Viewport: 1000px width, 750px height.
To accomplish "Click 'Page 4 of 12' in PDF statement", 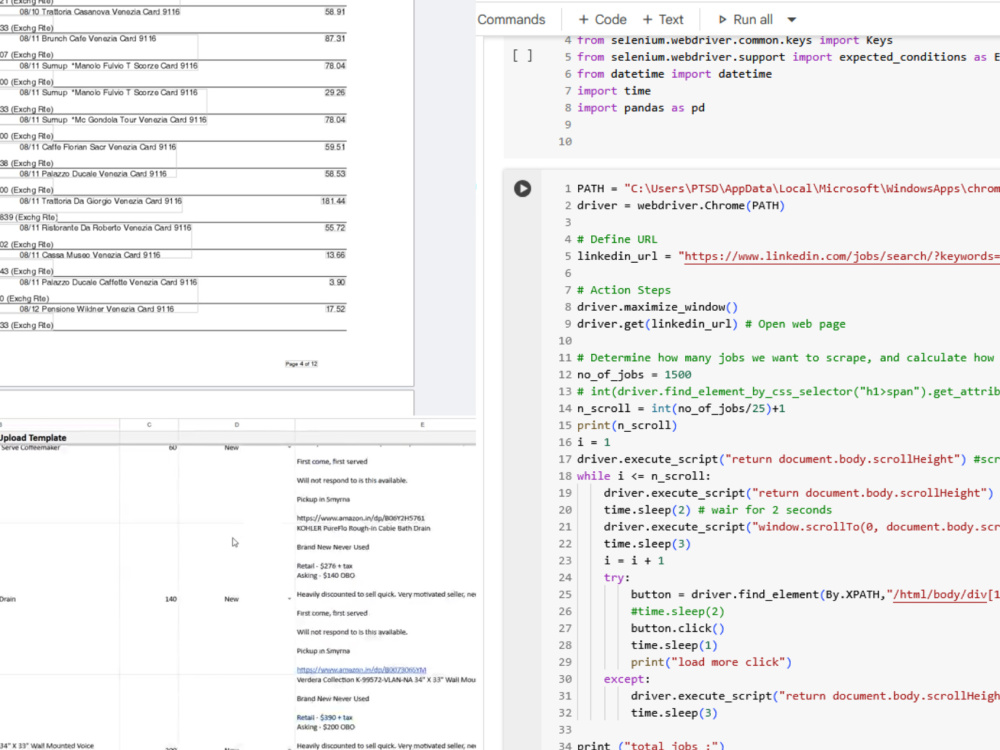I will coord(301,364).
